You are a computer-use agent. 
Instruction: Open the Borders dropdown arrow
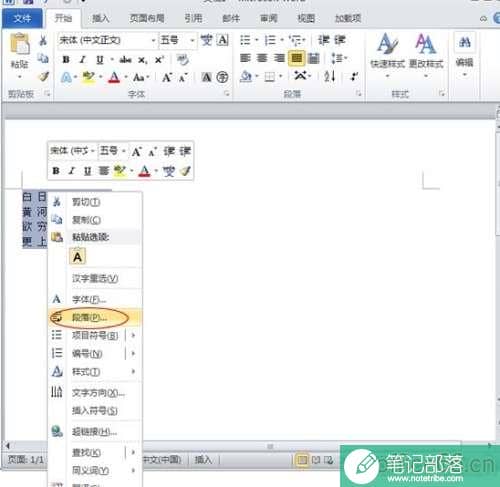click(x=281, y=77)
